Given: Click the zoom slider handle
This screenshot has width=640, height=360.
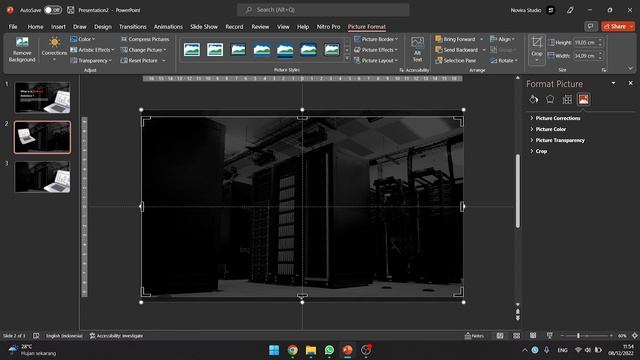Looking at the screenshot, I should tap(578, 336).
